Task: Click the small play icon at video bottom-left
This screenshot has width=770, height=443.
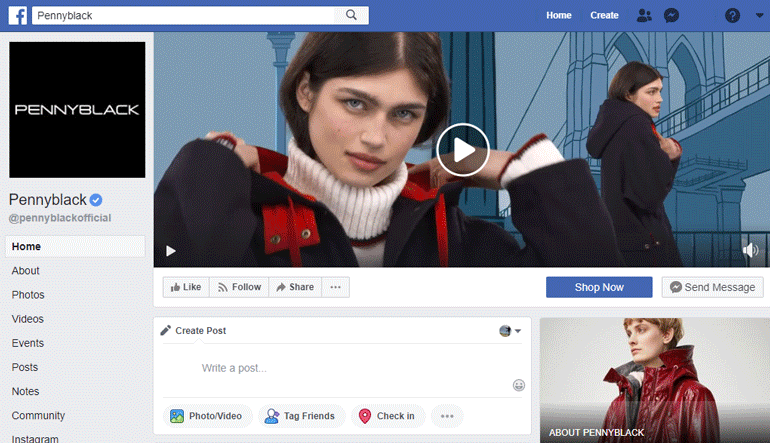Action: (170, 251)
